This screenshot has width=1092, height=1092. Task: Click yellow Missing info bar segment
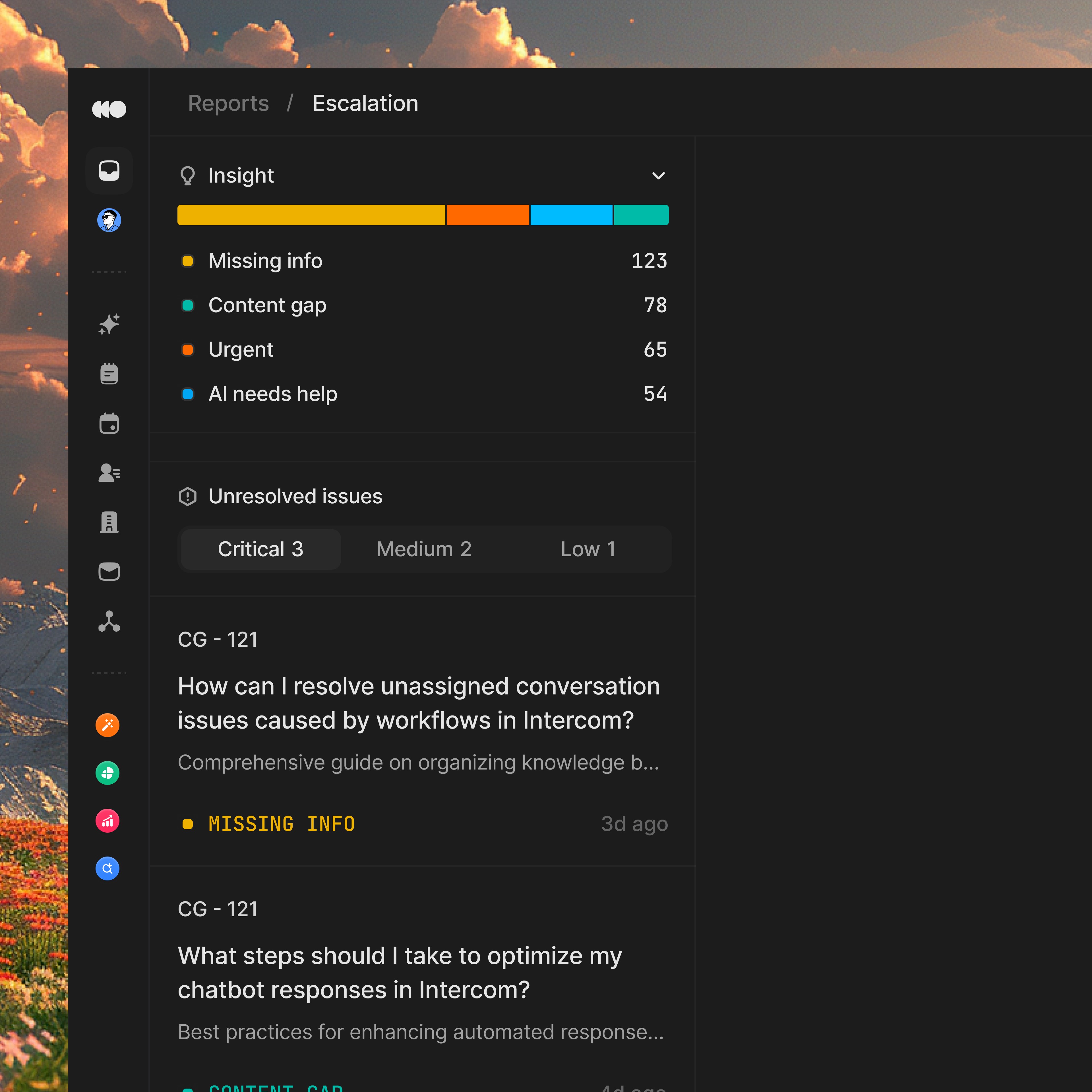pyautogui.click(x=311, y=215)
